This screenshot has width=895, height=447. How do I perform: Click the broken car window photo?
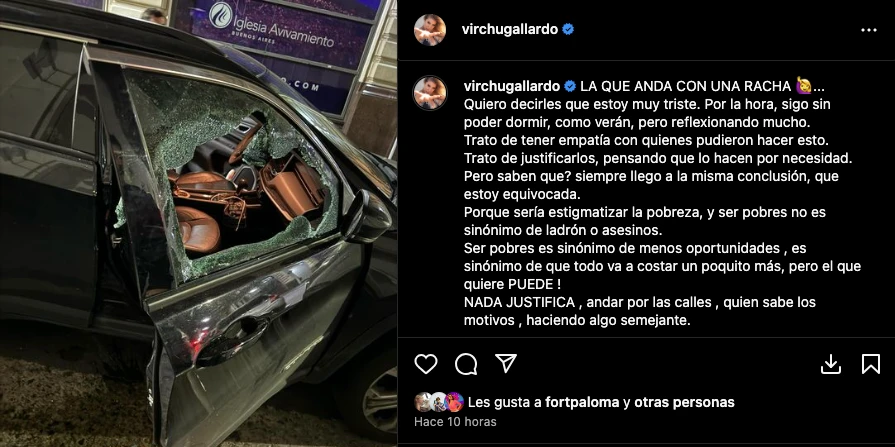(199, 223)
